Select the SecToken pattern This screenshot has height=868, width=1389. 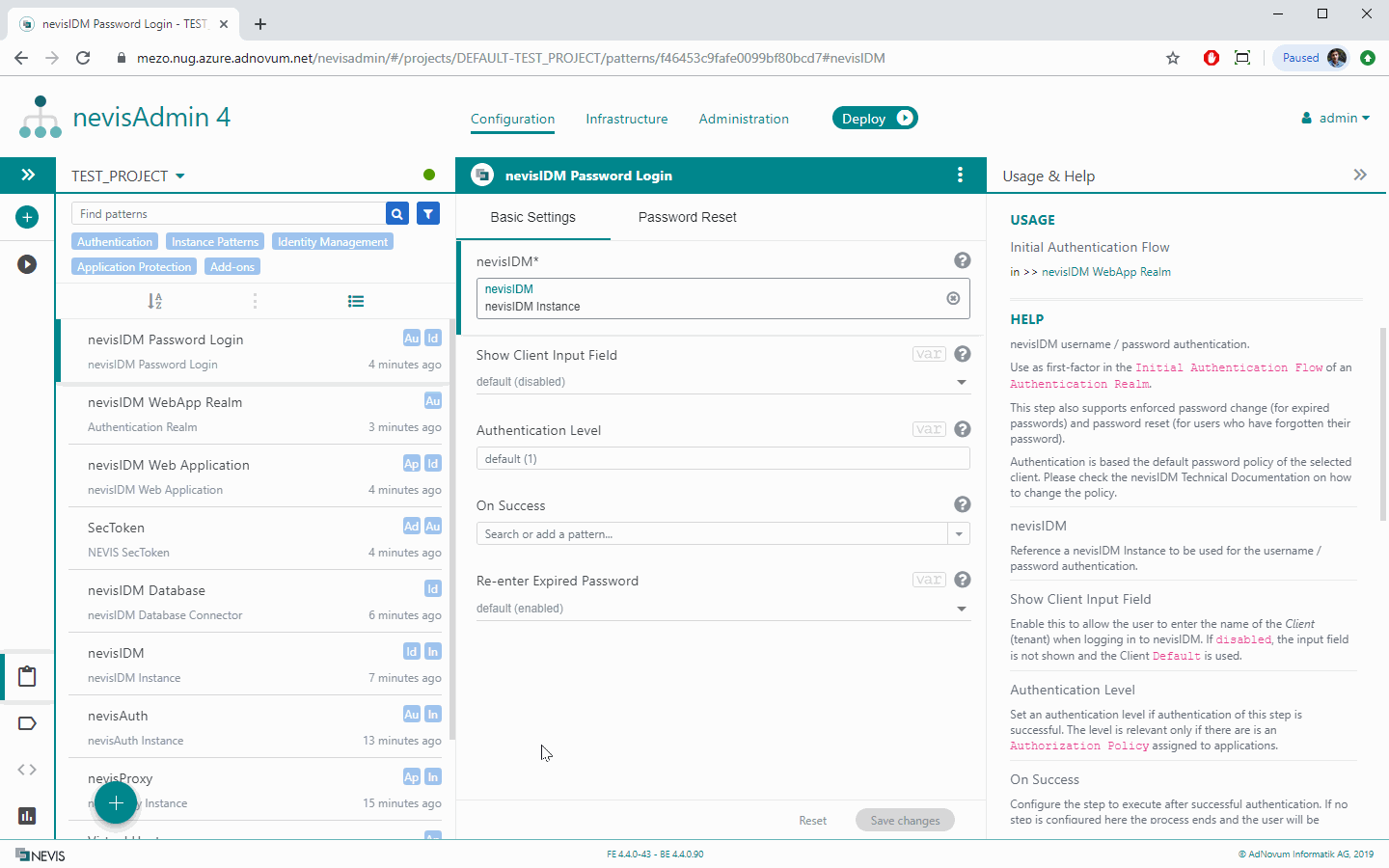coord(255,538)
